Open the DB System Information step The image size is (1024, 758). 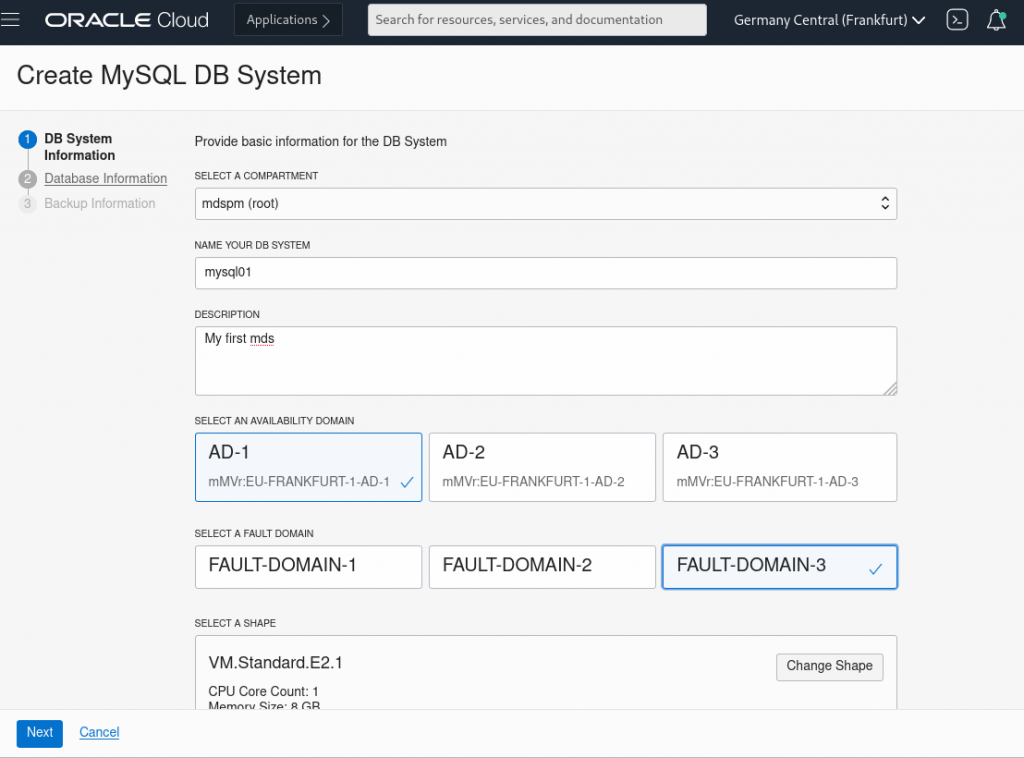[x=80, y=147]
